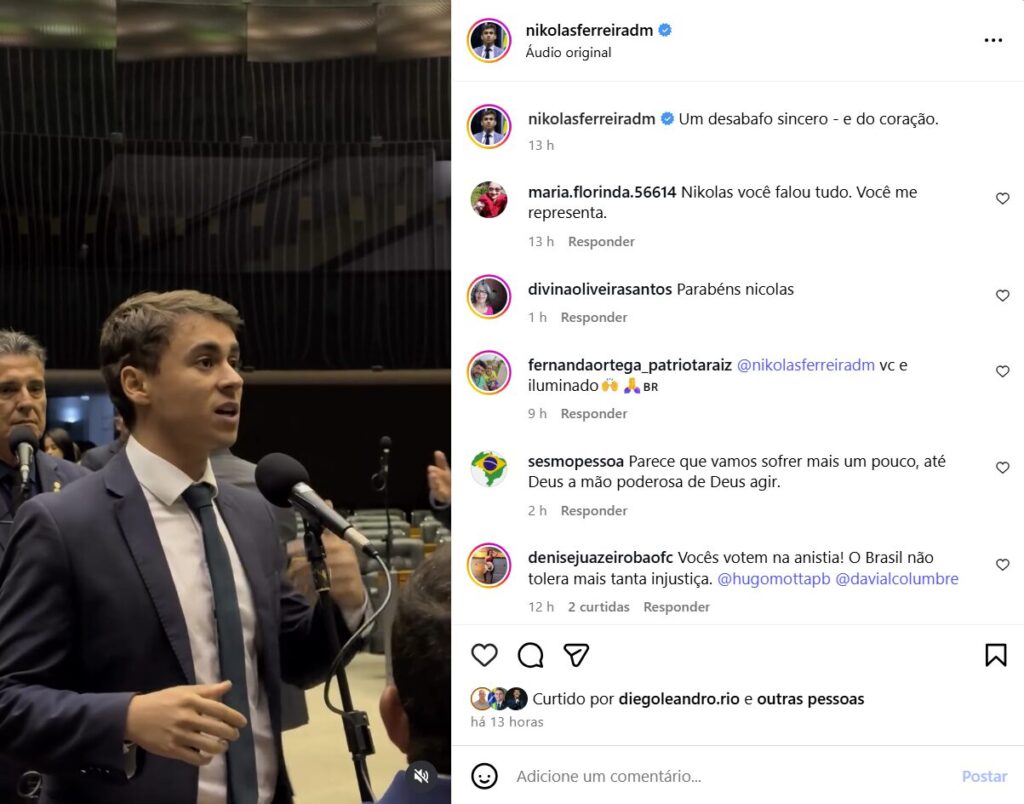Open sesmopessoa's profile picture
Screen dimensions: 1024x804
tap(489, 469)
